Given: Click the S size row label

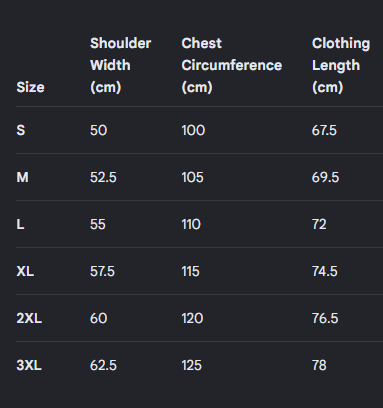Looking at the screenshot, I should (x=21, y=130).
